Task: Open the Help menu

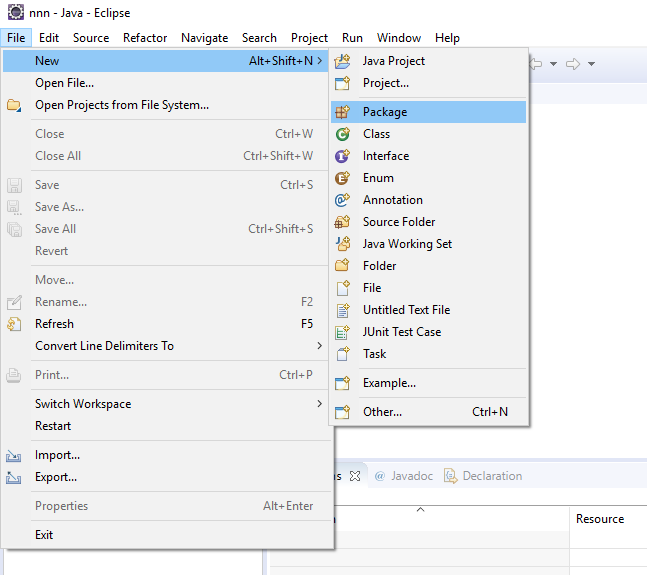Action: 447,38
